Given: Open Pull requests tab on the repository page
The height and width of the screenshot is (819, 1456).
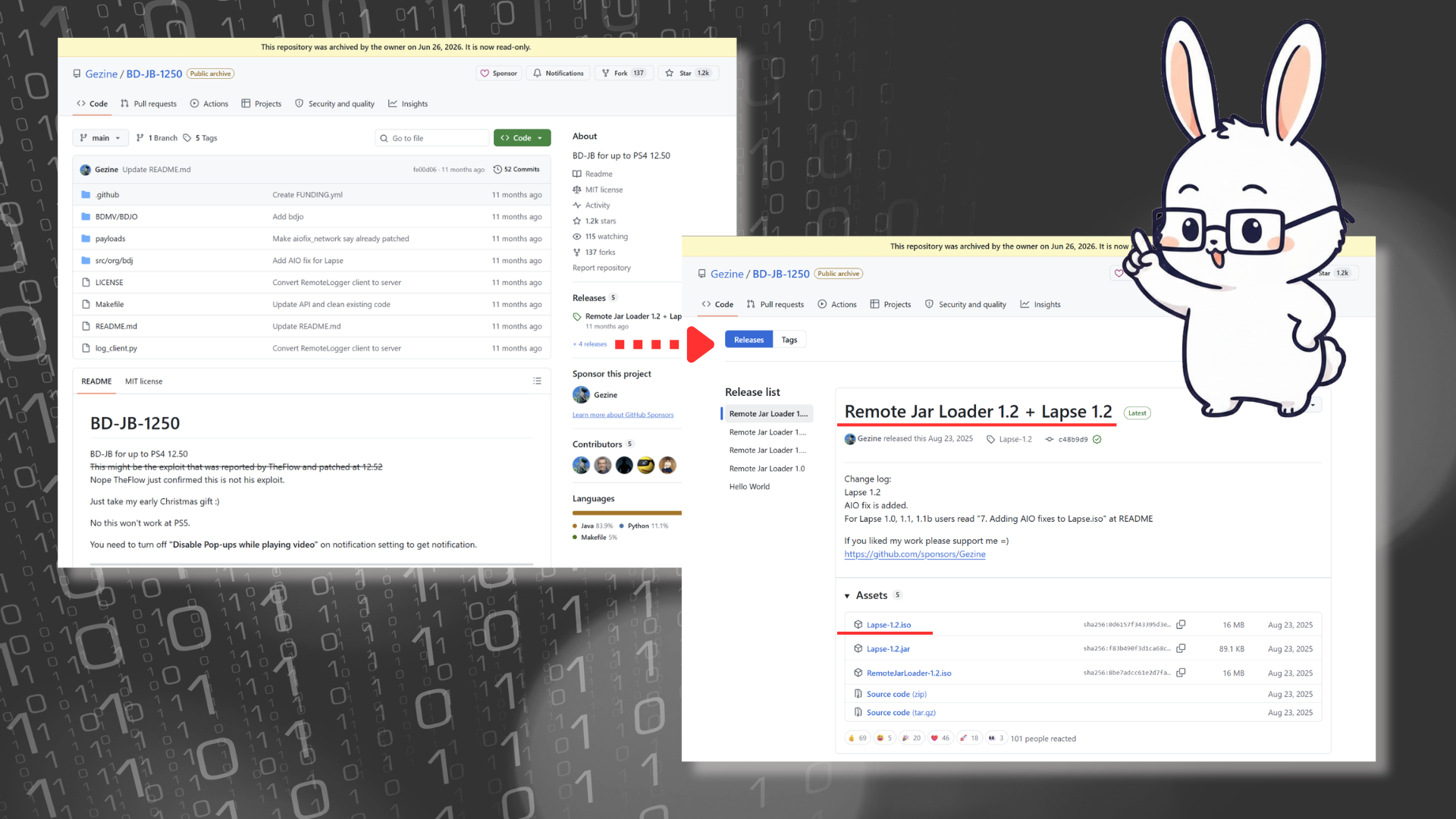Looking at the screenshot, I should [149, 104].
